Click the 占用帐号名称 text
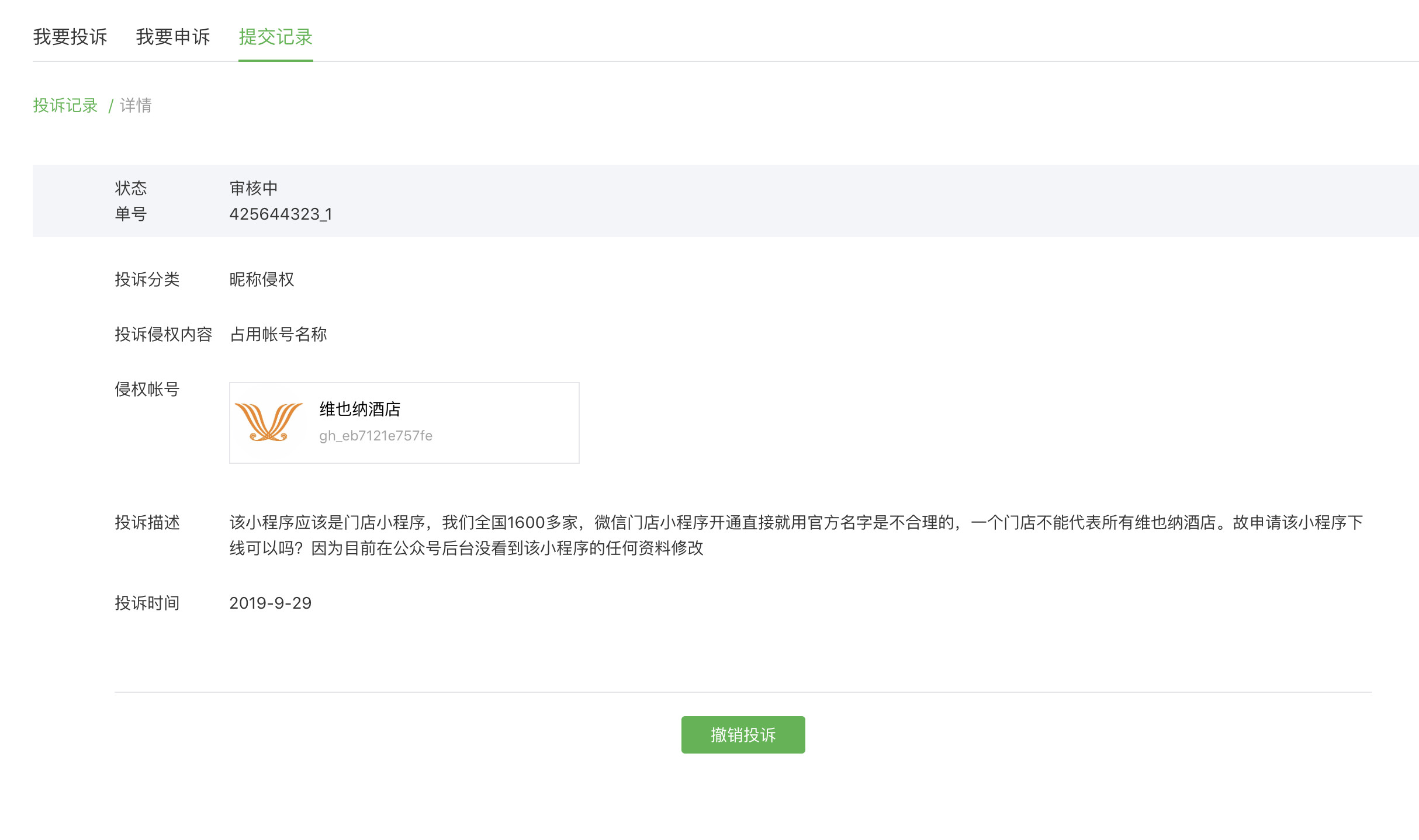This screenshot has height=840, width=1419. [x=278, y=334]
